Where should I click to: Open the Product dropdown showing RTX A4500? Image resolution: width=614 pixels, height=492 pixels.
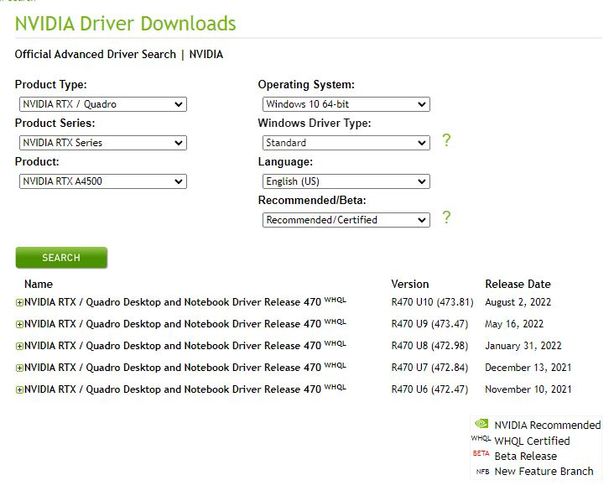pos(103,181)
